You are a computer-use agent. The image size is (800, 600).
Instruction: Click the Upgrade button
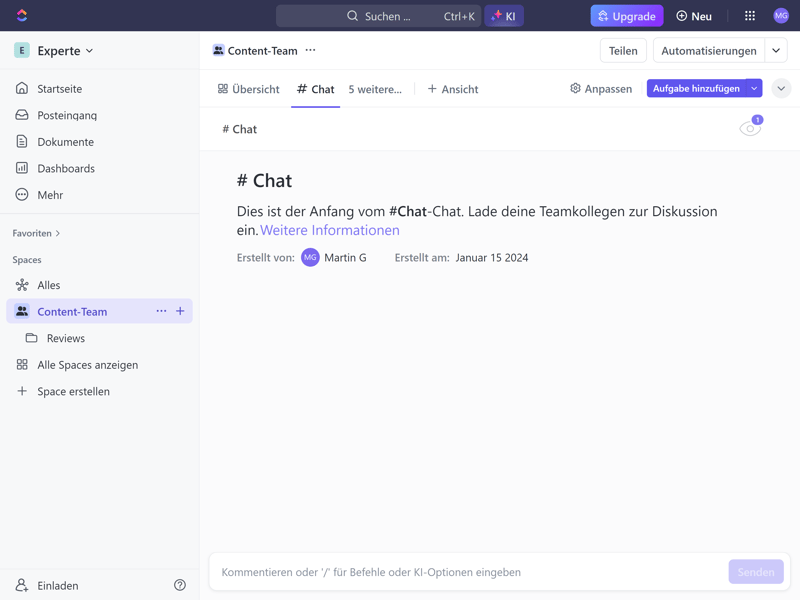tap(626, 16)
